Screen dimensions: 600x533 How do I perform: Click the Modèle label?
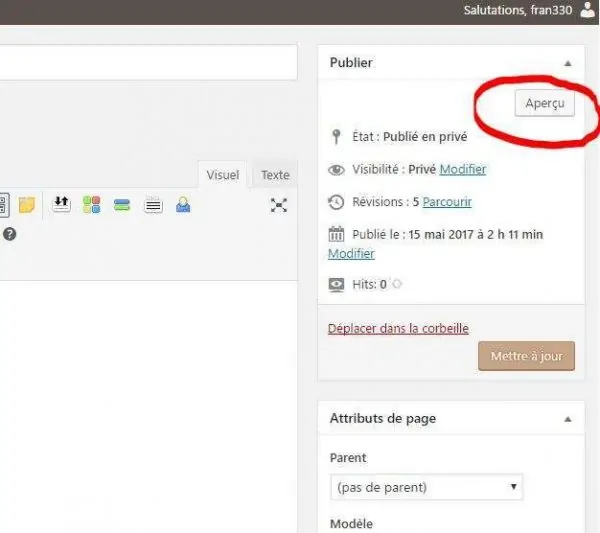[x=351, y=523]
